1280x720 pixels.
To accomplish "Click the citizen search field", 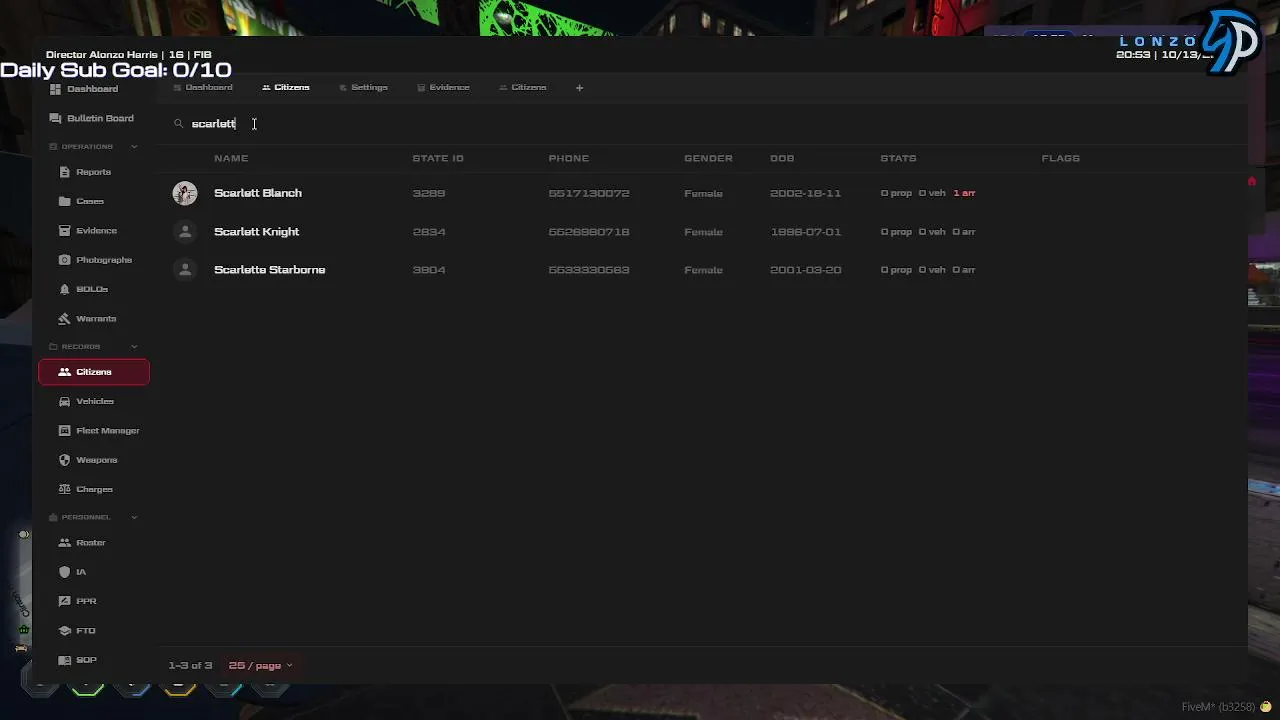I will [x=700, y=124].
